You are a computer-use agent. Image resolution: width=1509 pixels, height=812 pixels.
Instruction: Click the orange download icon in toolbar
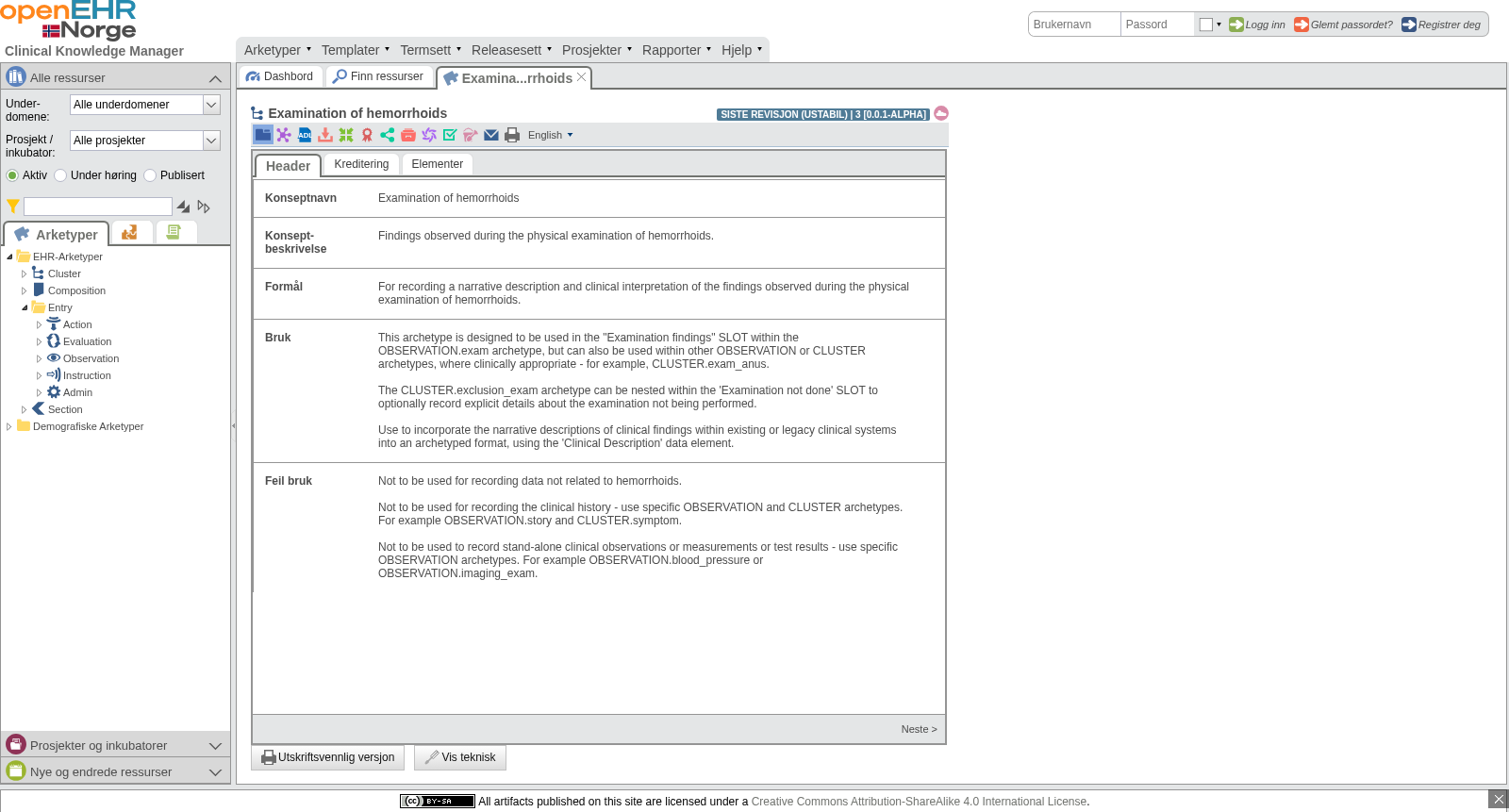(325, 135)
